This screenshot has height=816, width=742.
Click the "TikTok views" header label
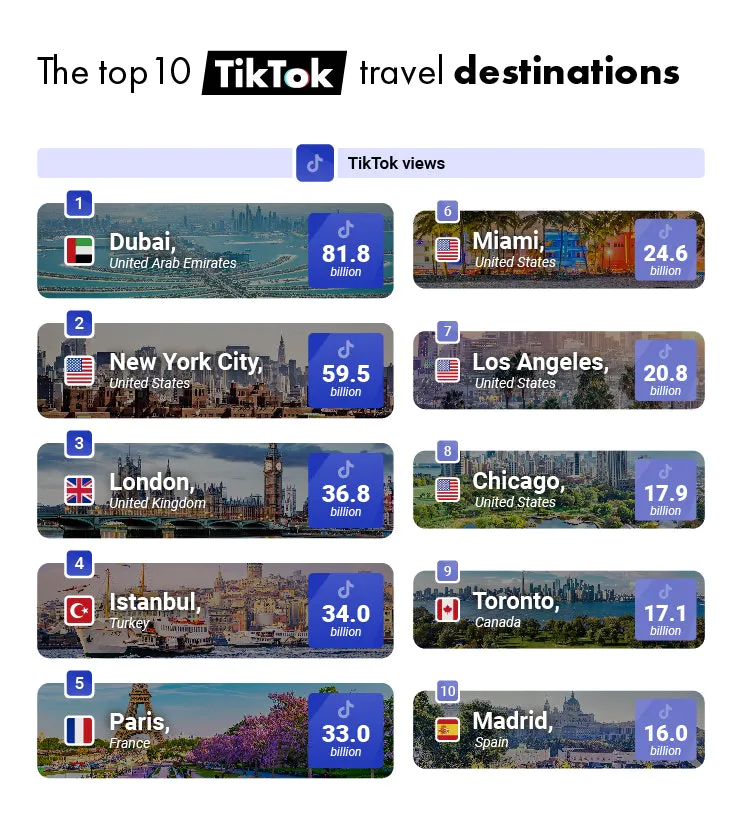[x=396, y=163]
